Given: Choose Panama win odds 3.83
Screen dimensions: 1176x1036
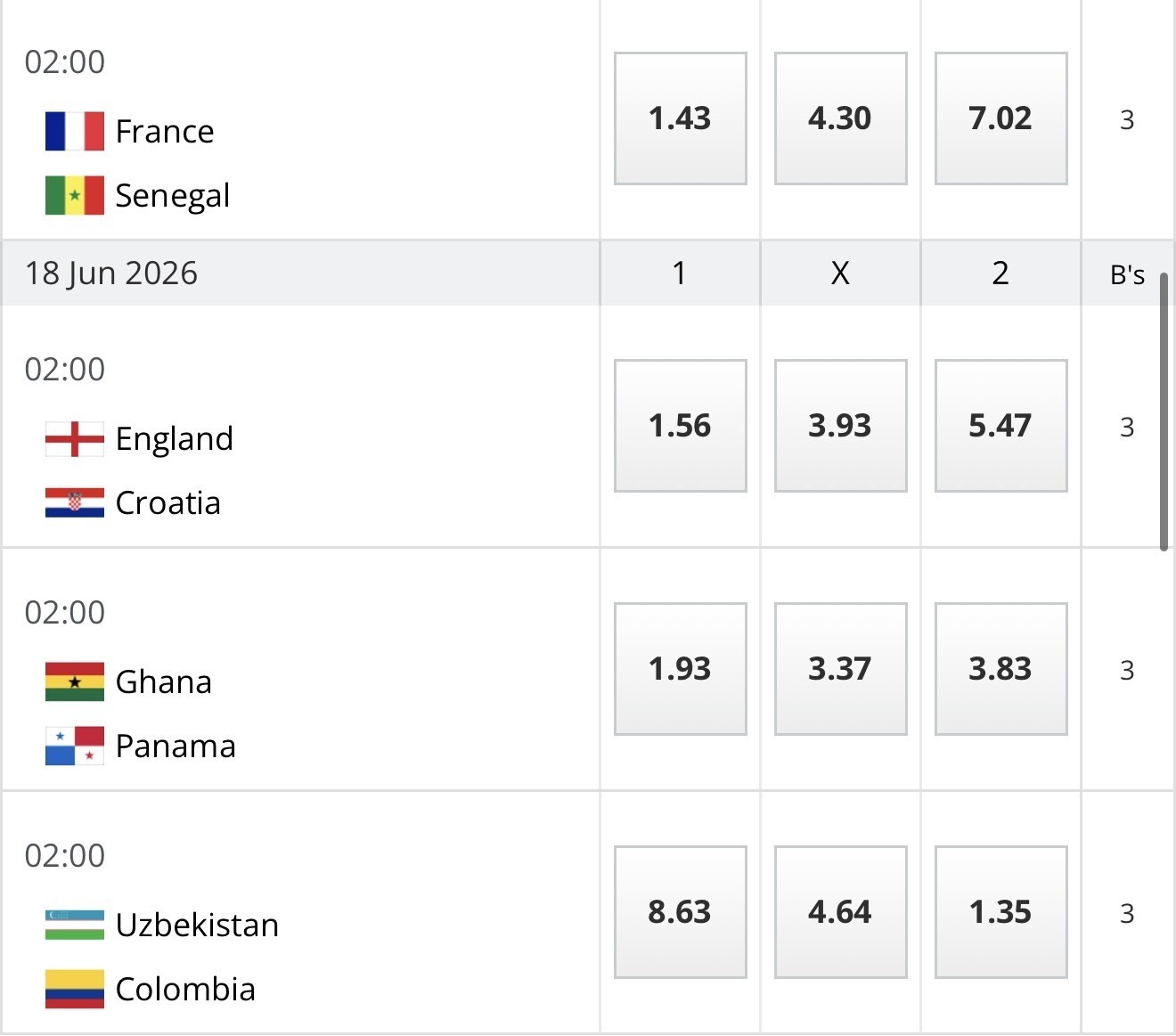Looking at the screenshot, I should pyautogui.click(x=1000, y=669).
